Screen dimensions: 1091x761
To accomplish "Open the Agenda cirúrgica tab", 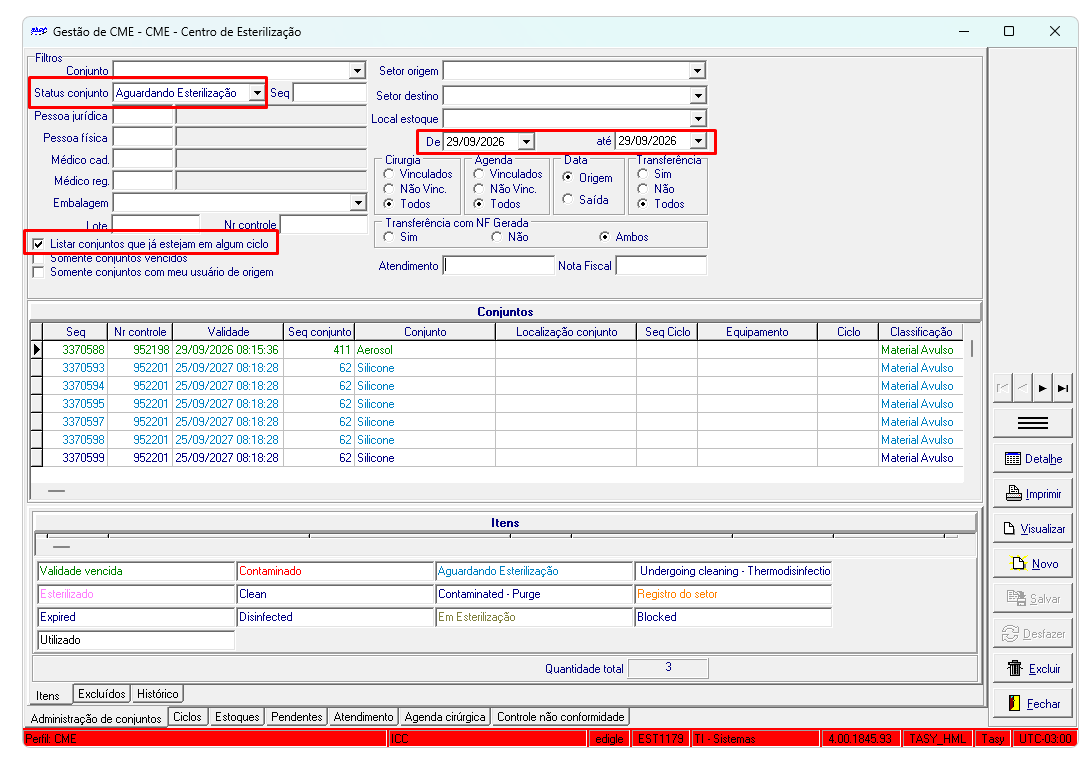I will coord(445,717).
